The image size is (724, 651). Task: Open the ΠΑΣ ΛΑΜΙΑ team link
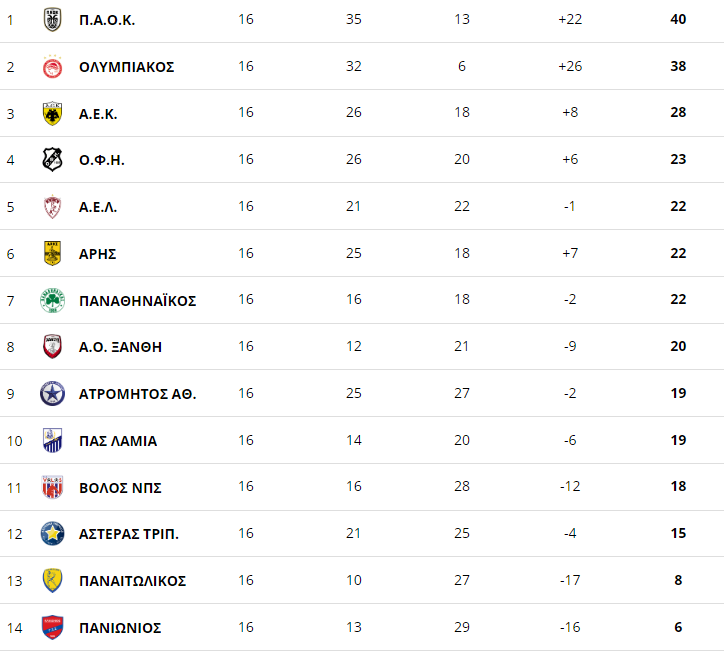118,441
